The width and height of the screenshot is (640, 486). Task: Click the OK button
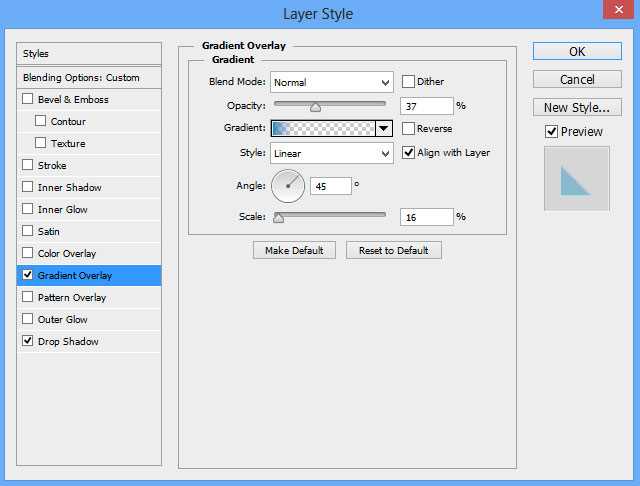(x=577, y=51)
